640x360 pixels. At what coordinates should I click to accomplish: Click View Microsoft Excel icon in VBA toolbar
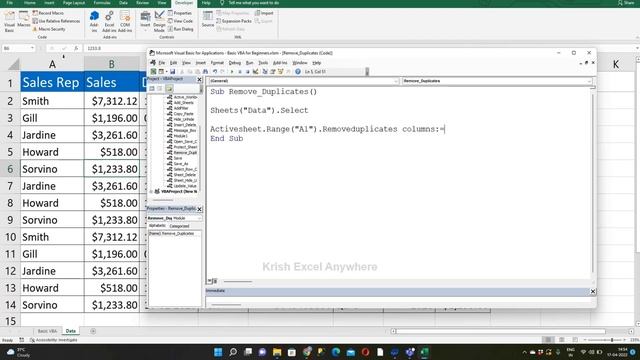point(153,71)
